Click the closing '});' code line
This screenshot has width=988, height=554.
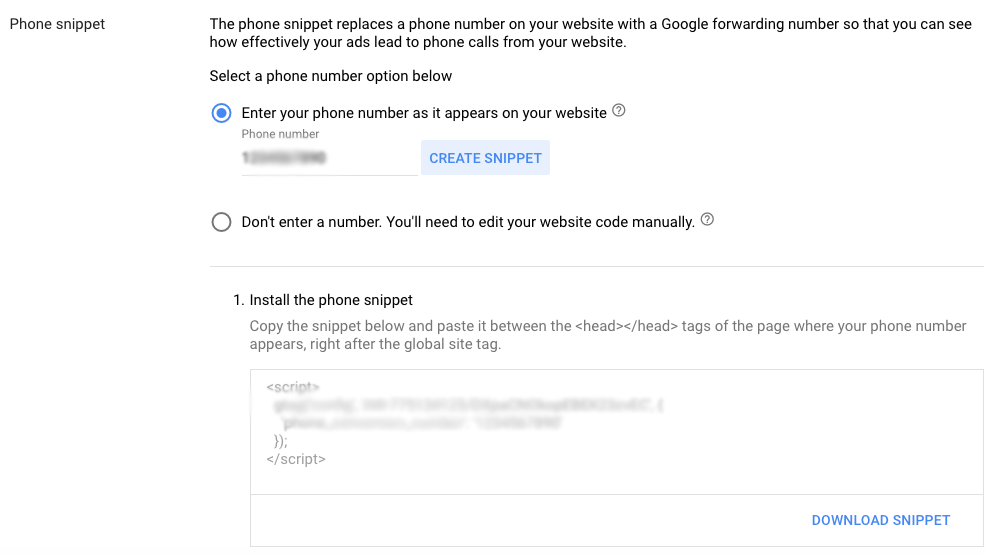281,441
